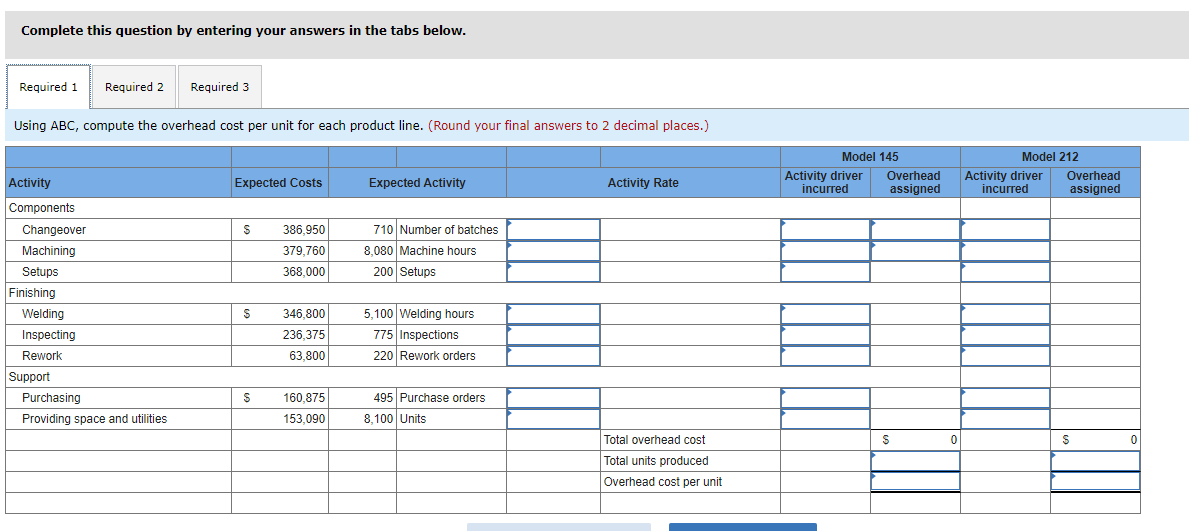Select Model 145 activity driver field for Inspecting
Viewport: 1189px width, 531px height.
pyautogui.click(x=826, y=335)
